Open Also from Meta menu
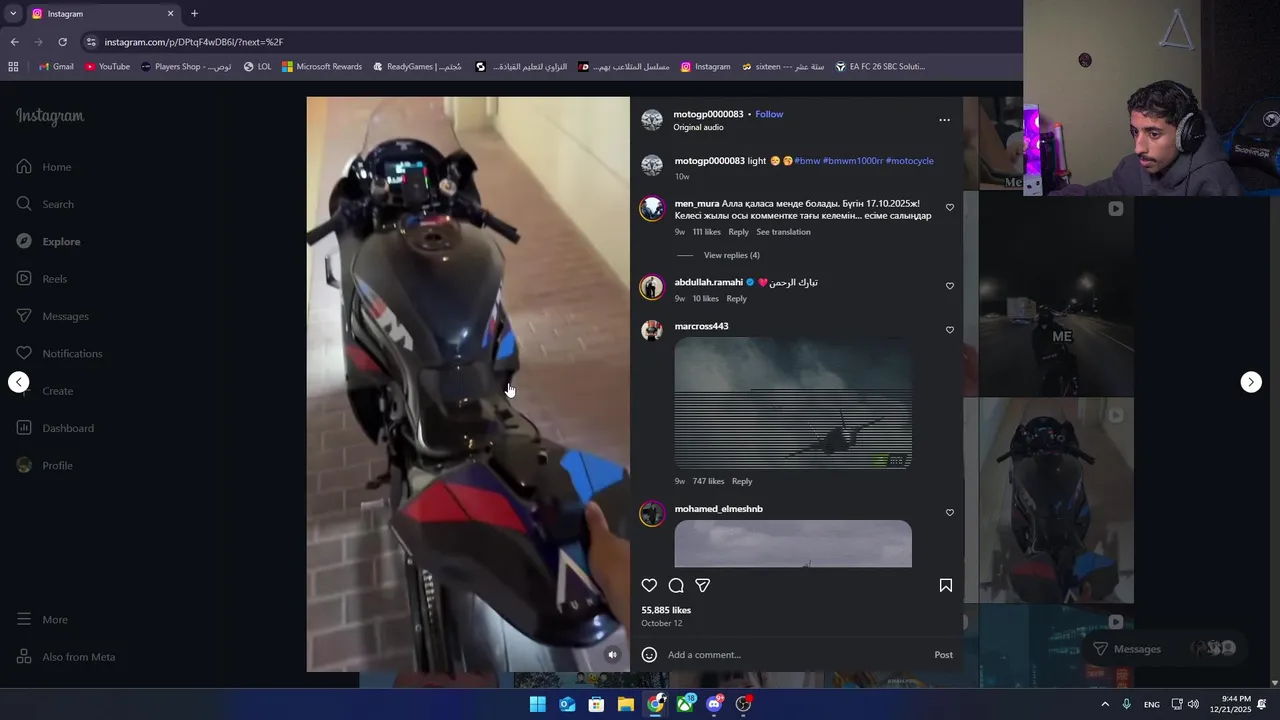 tap(66, 657)
